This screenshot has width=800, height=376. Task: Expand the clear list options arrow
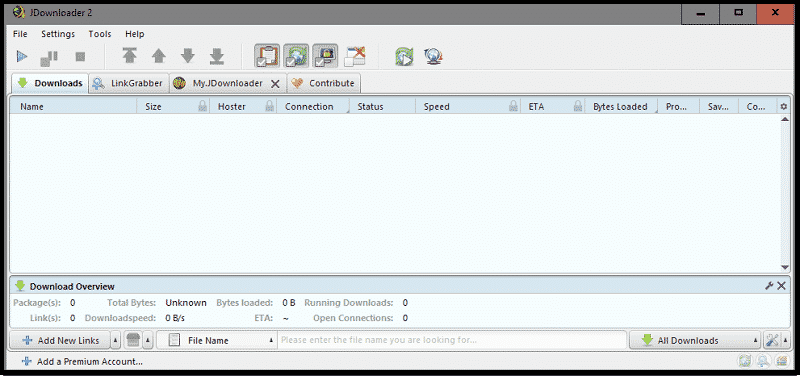pos(148,341)
